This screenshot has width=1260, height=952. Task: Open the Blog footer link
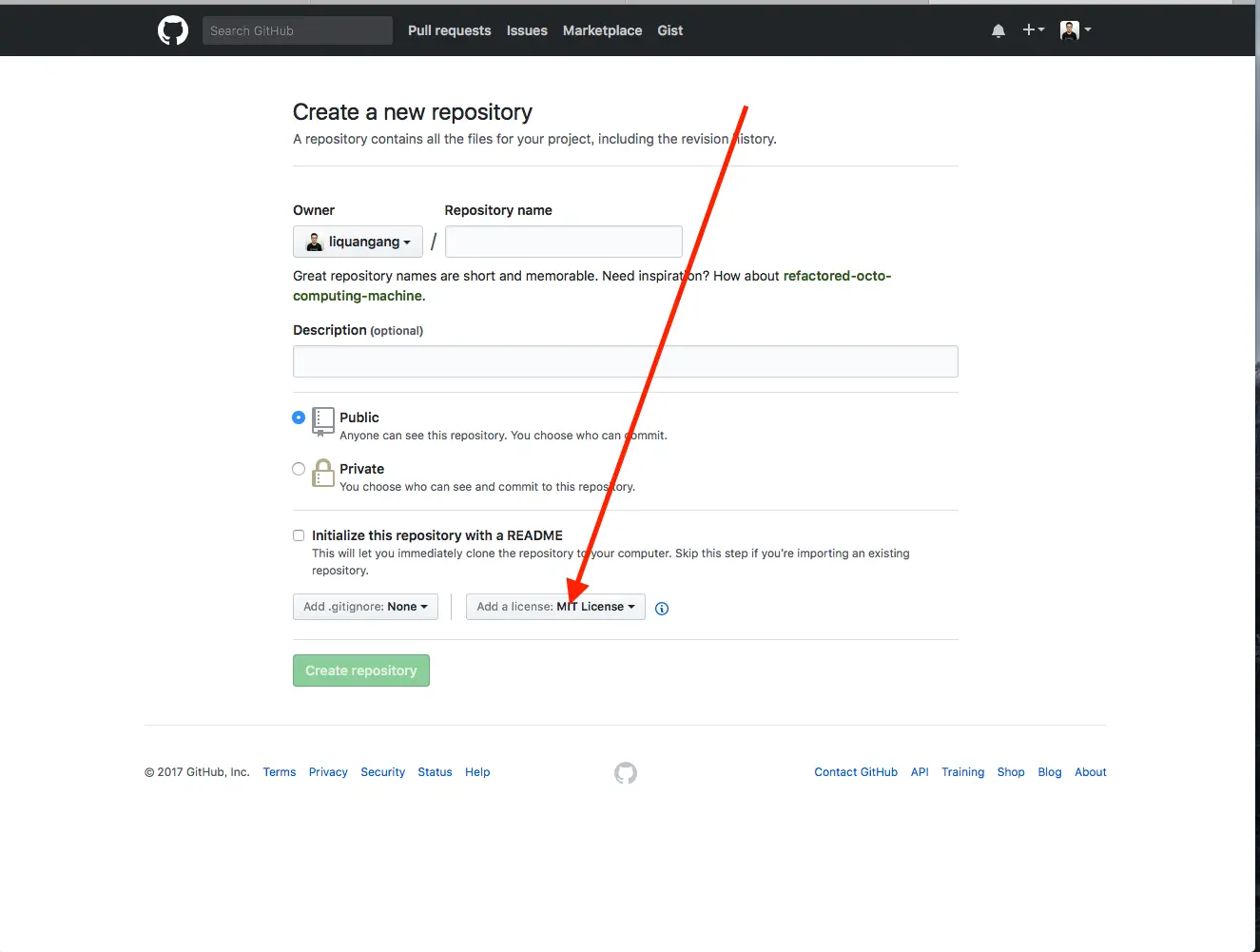1050,772
